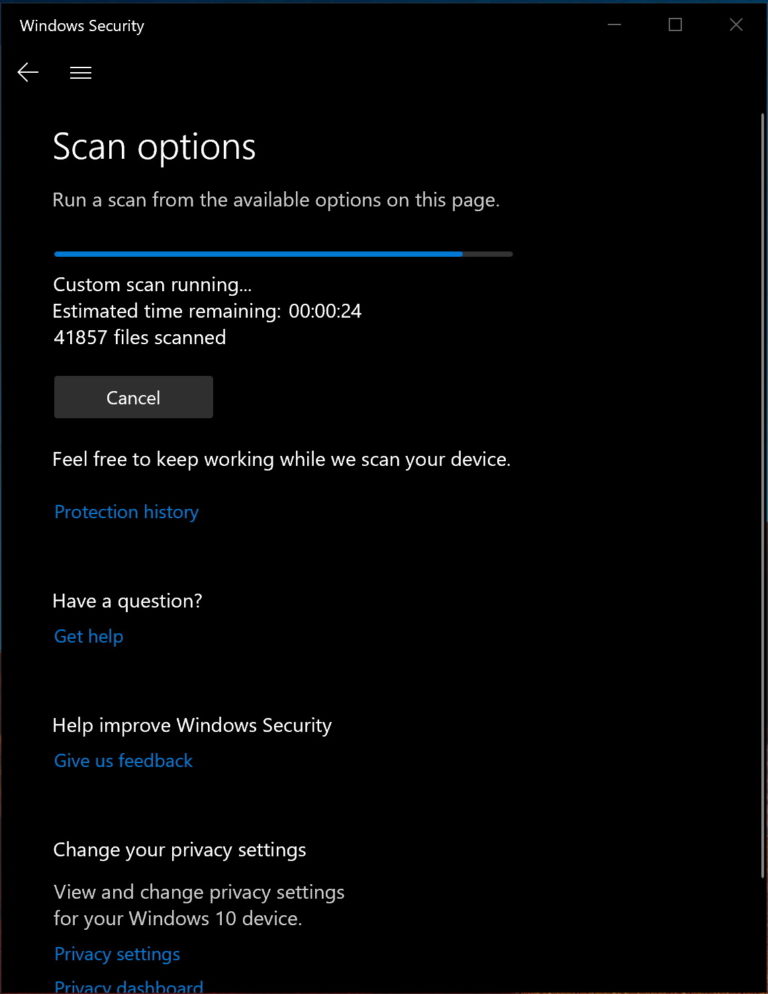Open Protection history
The width and height of the screenshot is (768, 994).
click(126, 511)
